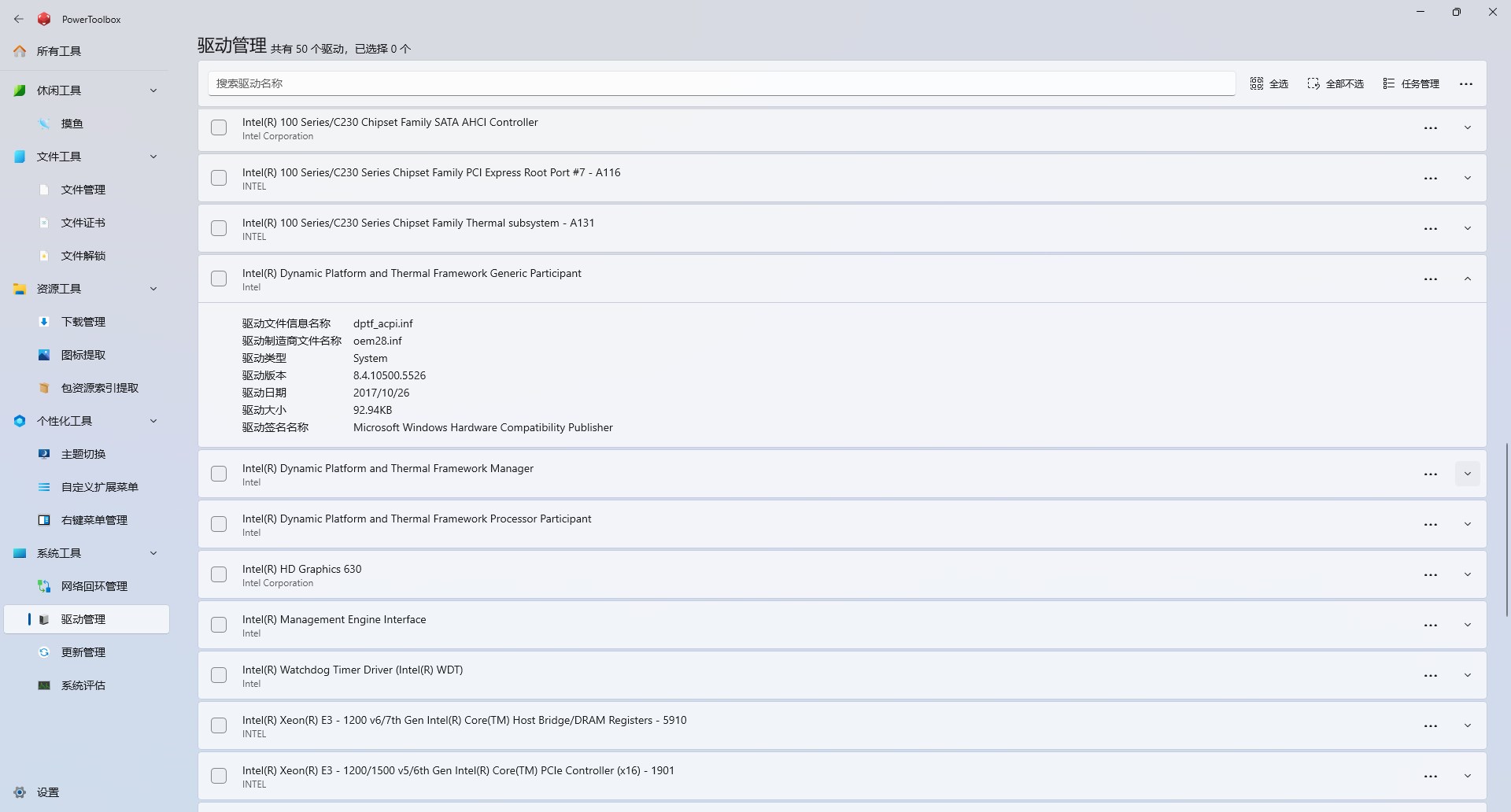Open 图标提取 image icon
This screenshot has width=1511, height=812.
tap(44, 355)
